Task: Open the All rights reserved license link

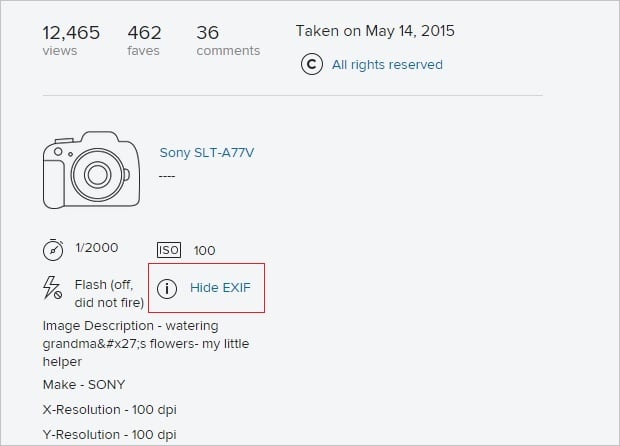Action: point(387,64)
